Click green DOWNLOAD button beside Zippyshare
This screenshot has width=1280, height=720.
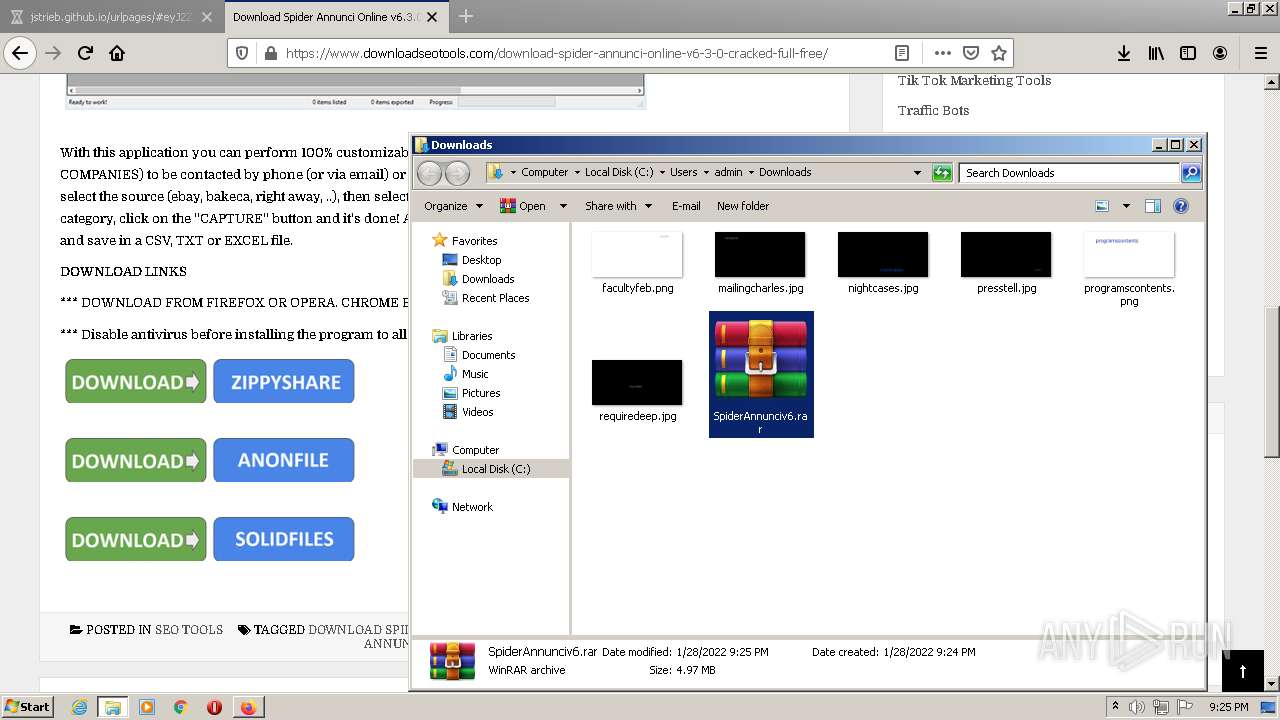(x=136, y=382)
